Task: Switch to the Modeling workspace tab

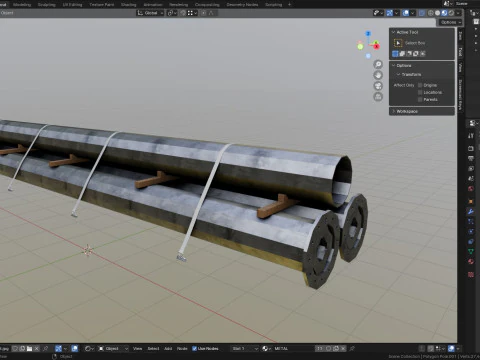Action: [22, 5]
